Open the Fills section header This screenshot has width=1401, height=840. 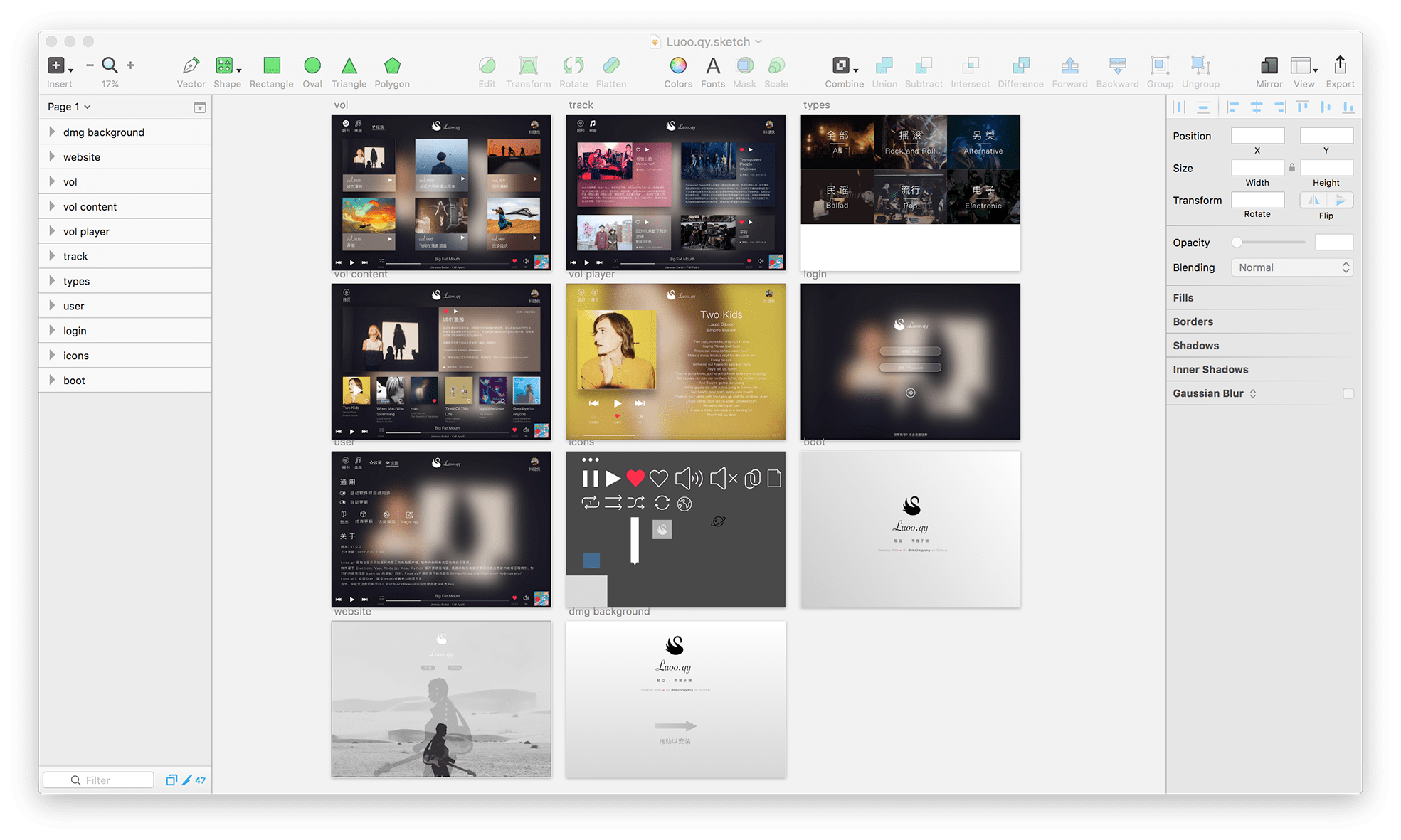pyautogui.click(x=1183, y=298)
